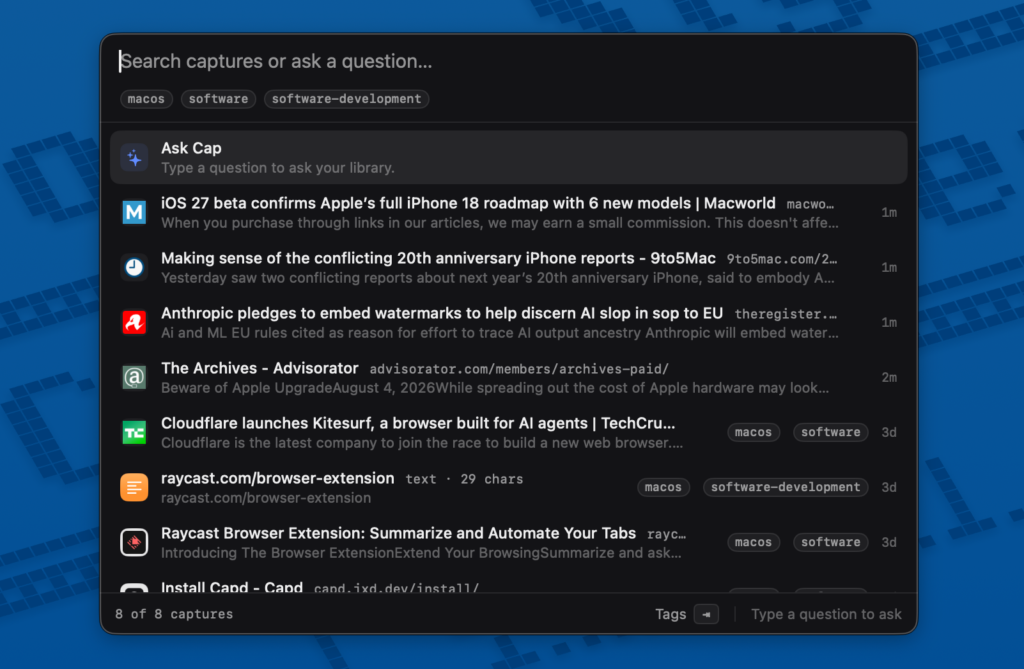Viewport: 1024px width, 669px height.
Task: Click macos tag on Cloudflare row
Action: tap(753, 432)
